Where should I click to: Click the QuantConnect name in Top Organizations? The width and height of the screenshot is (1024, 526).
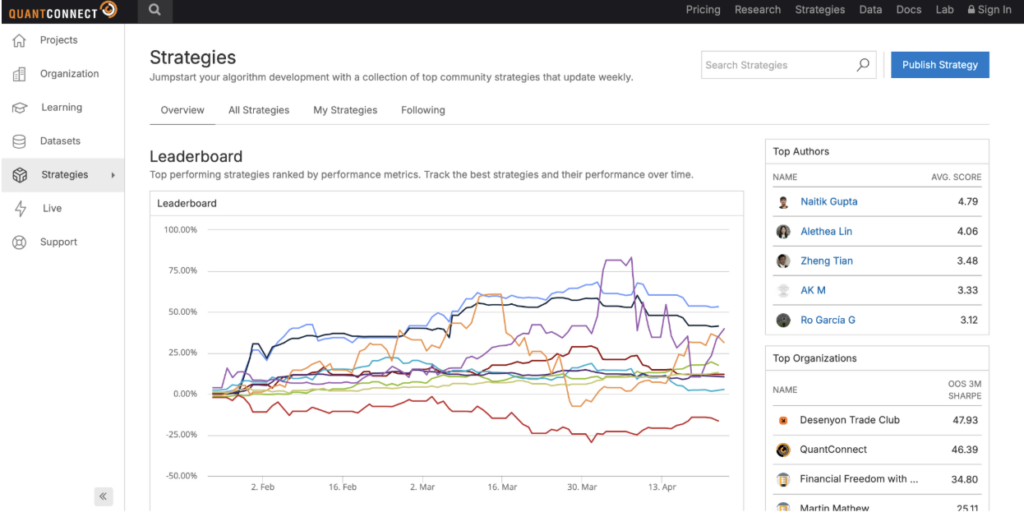coord(833,450)
